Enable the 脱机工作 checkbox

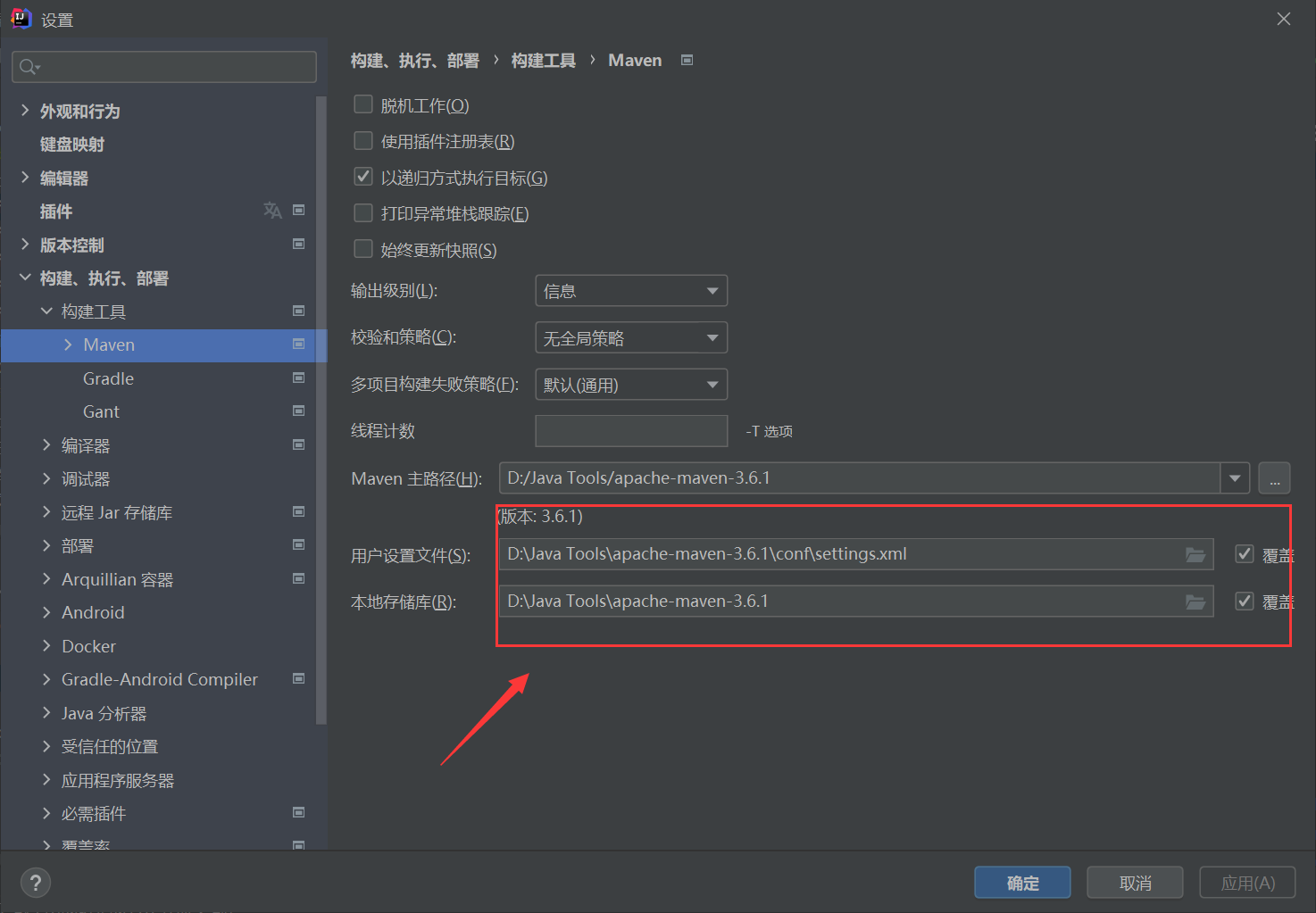coord(363,104)
